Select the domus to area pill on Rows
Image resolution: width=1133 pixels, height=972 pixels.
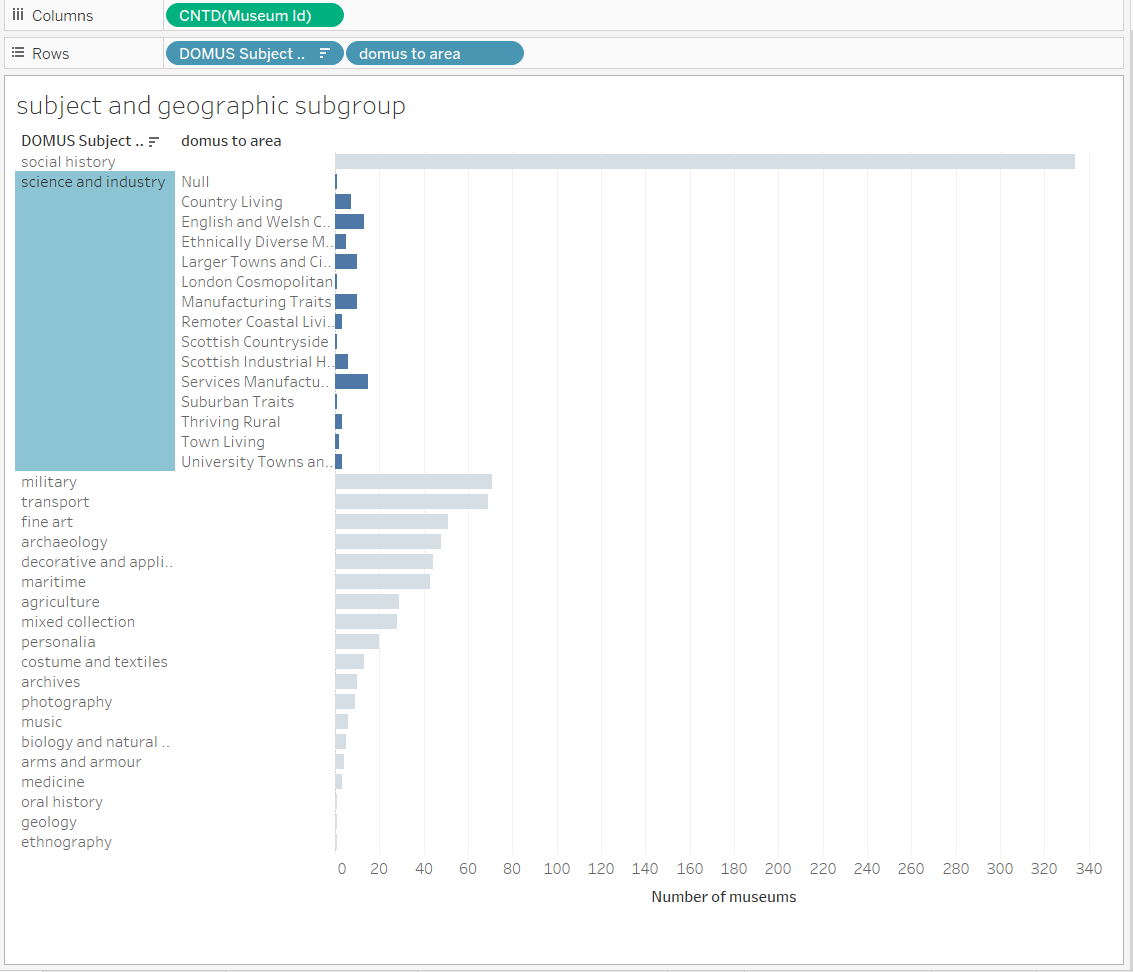pos(434,53)
